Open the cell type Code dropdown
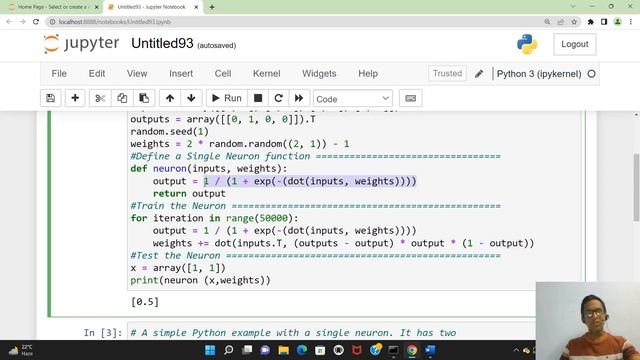 point(353,99)
